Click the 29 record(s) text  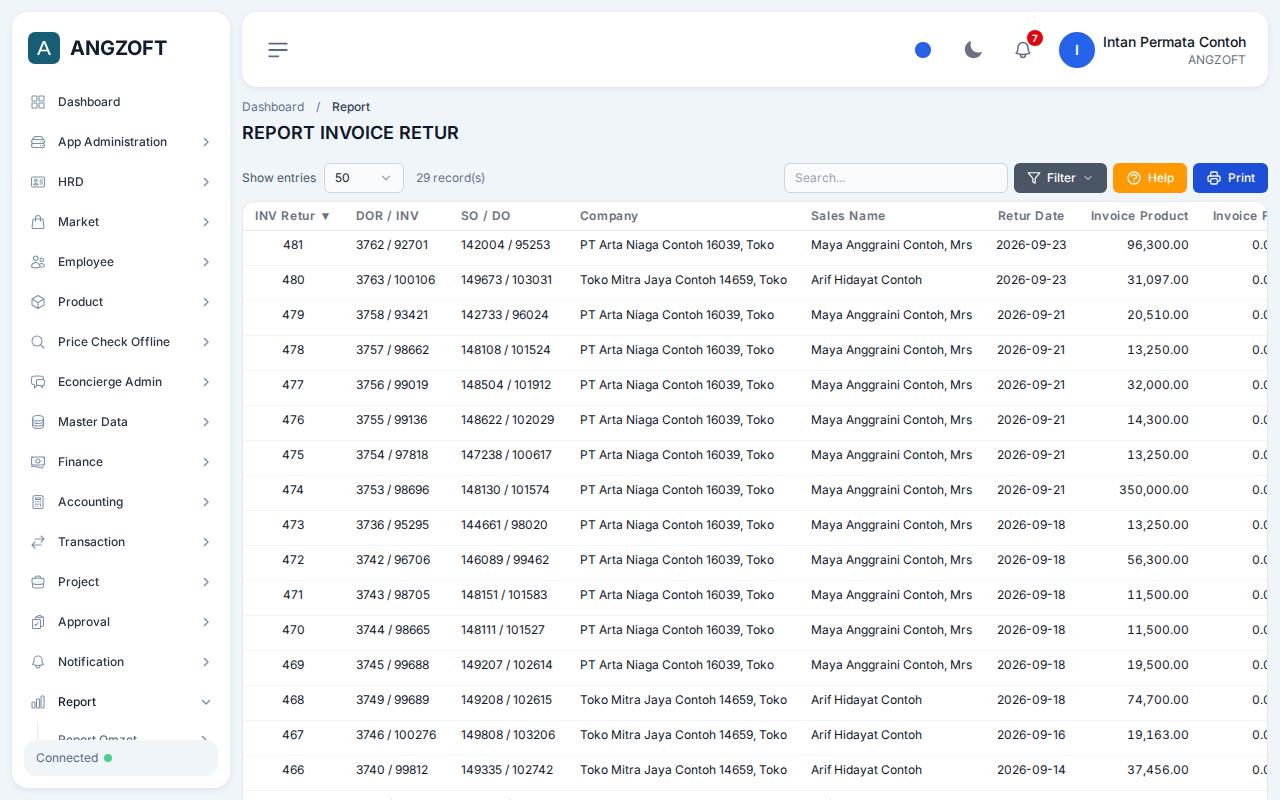[451, 178]
